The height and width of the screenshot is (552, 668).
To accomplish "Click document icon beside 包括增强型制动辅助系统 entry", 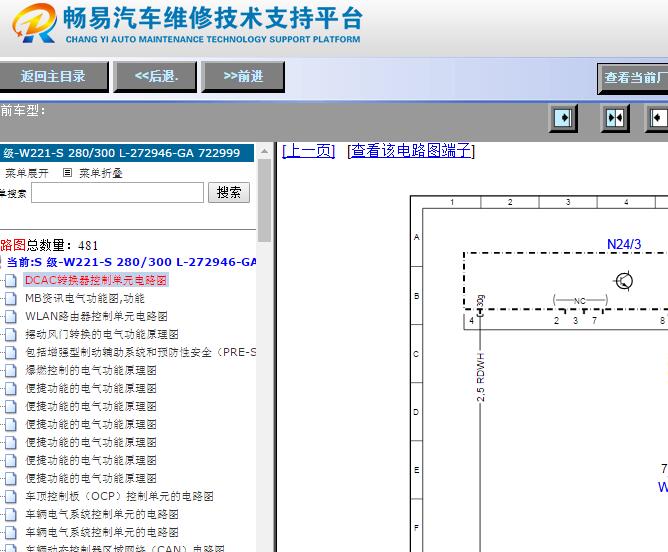I will 11,352.
